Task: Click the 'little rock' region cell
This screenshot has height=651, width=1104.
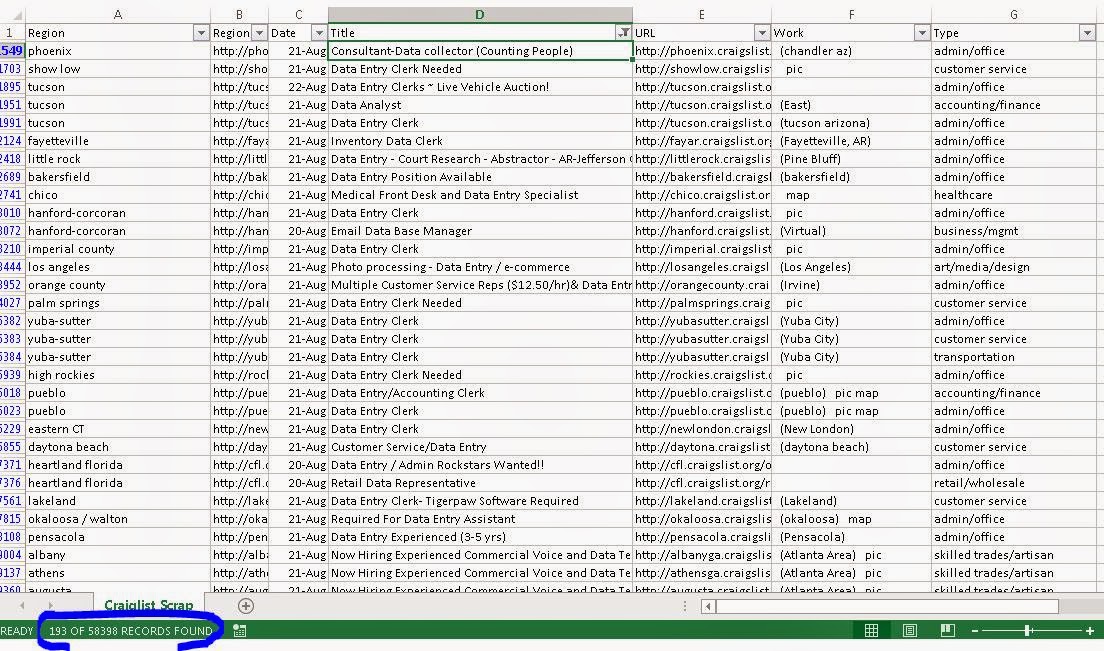Action: [118, 159]
